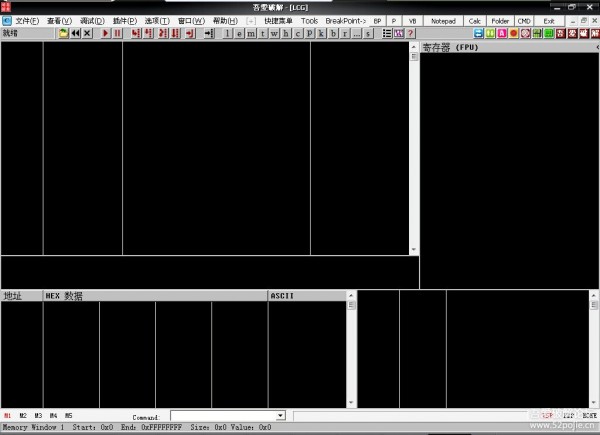Open the 插件(P) plugins menu

tap(124, 20)
